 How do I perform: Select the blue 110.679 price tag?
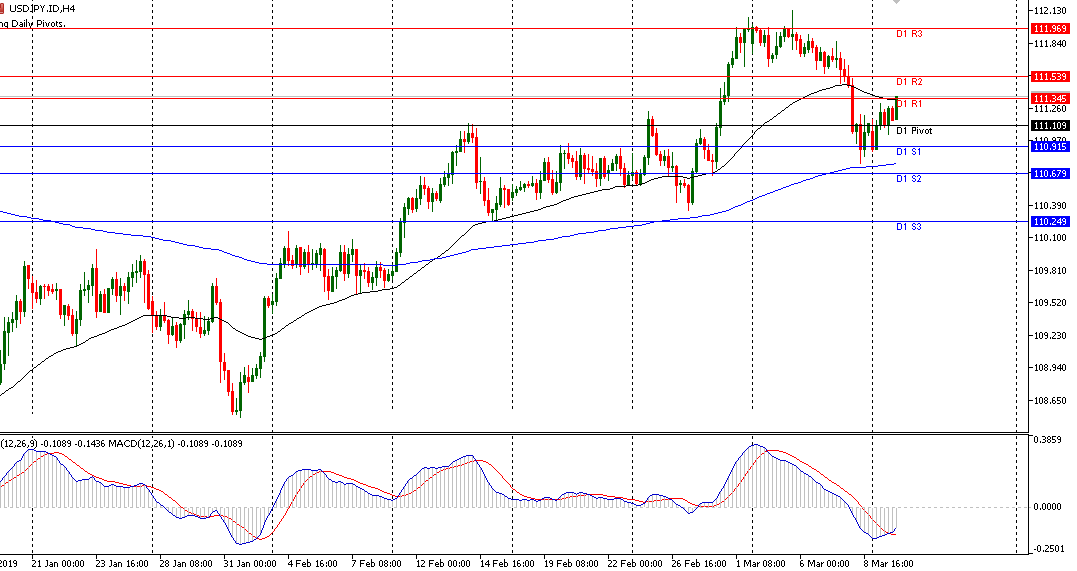click(x=1050, y=174)
